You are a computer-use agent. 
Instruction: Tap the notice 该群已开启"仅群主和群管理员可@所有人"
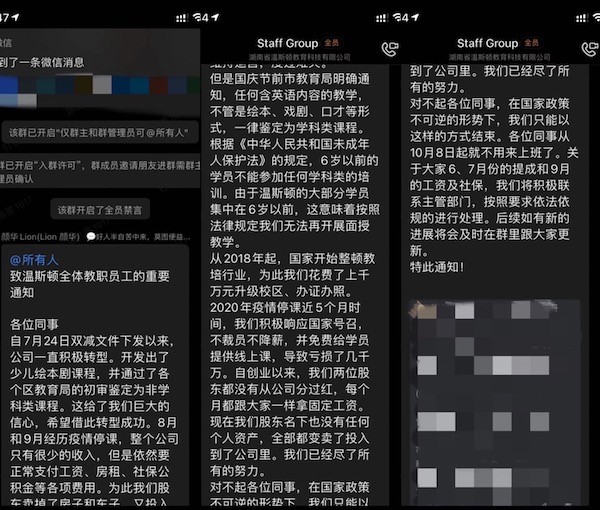click(x=99, y=133)
